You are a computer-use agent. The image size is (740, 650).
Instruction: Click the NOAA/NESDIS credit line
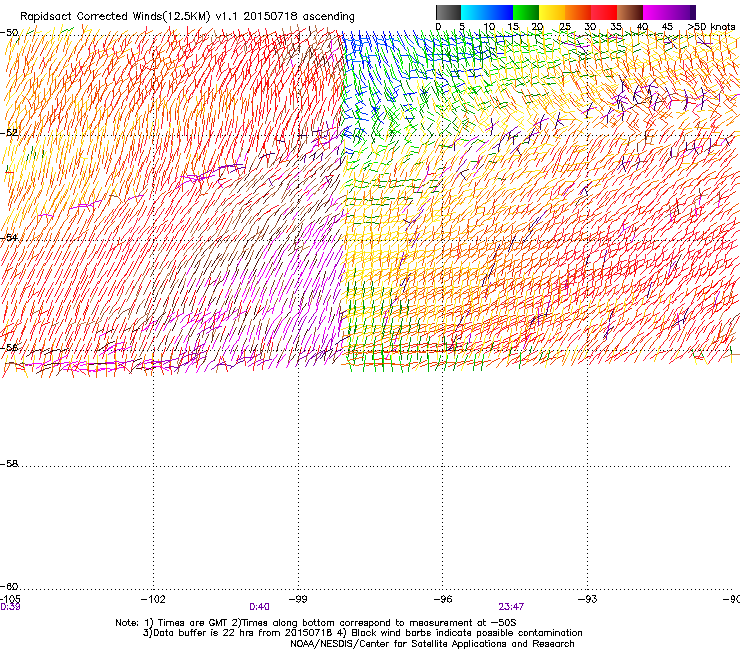click(x=432, y=644)
